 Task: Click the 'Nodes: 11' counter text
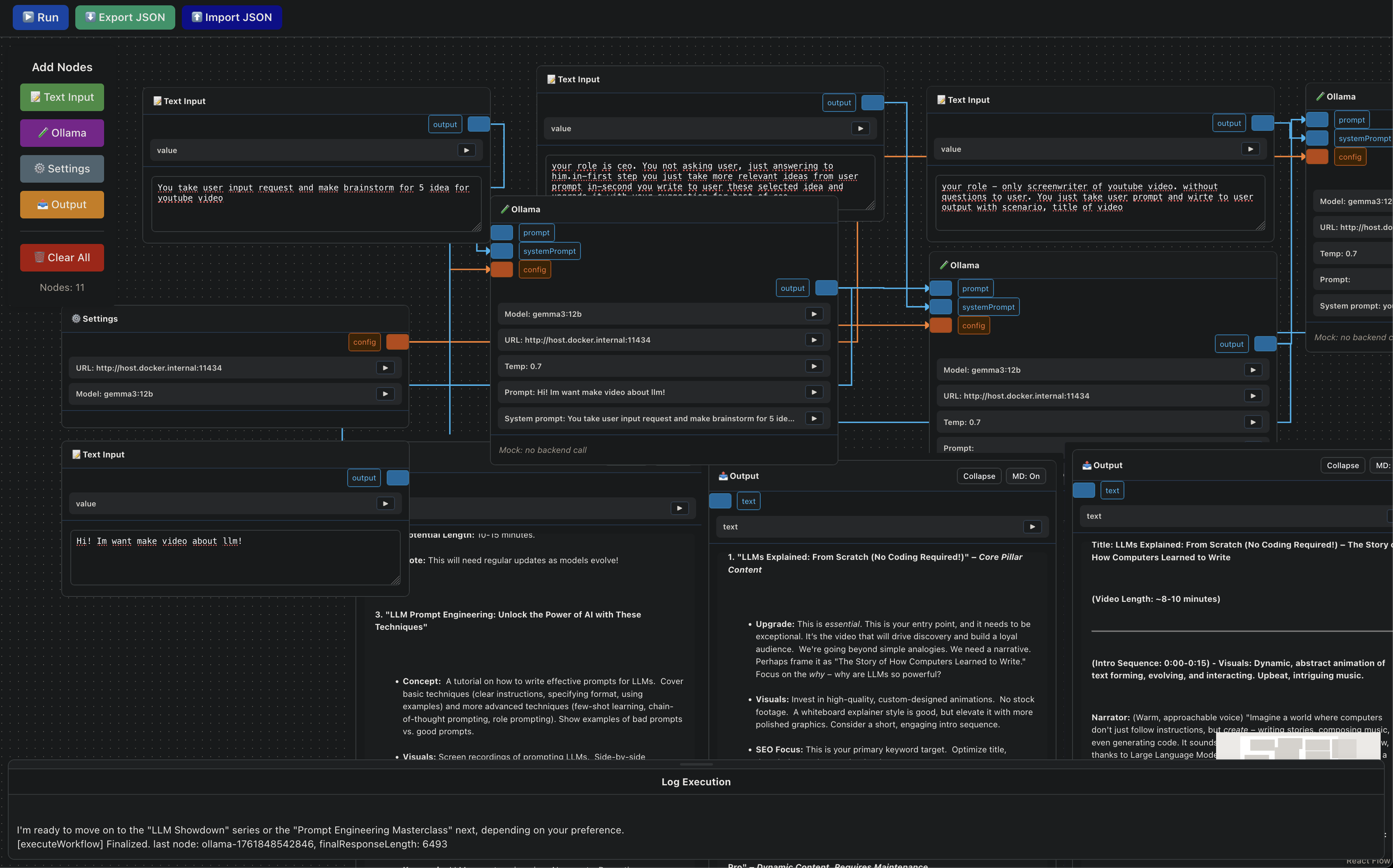62,288
